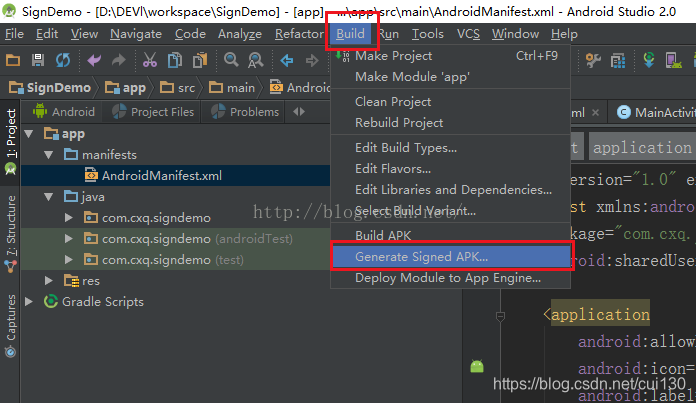Open the Help menu

point(564,34)
